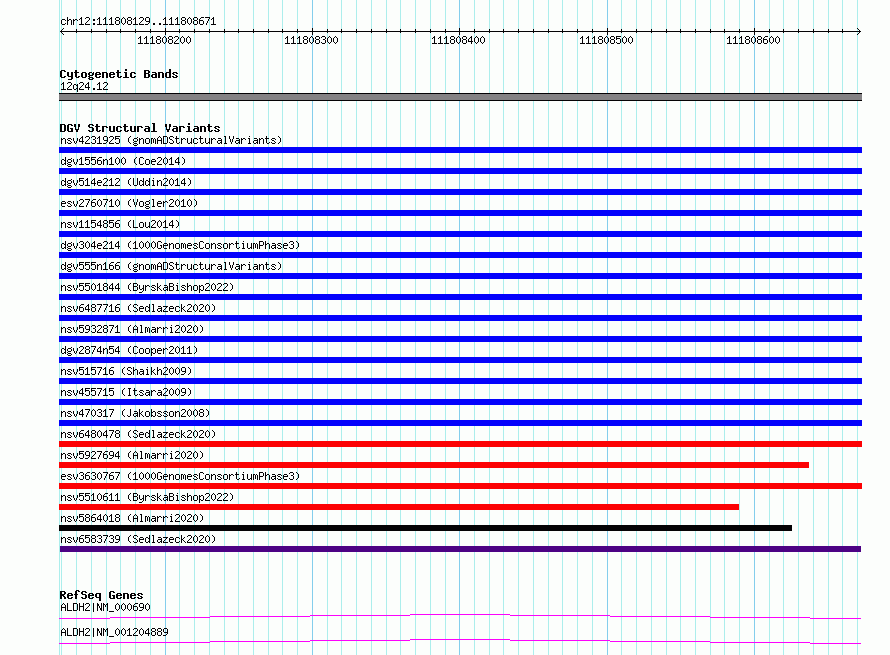Click ruler position 111808300
This screenshot has height=655, width=890.
(x=312, y=40)
